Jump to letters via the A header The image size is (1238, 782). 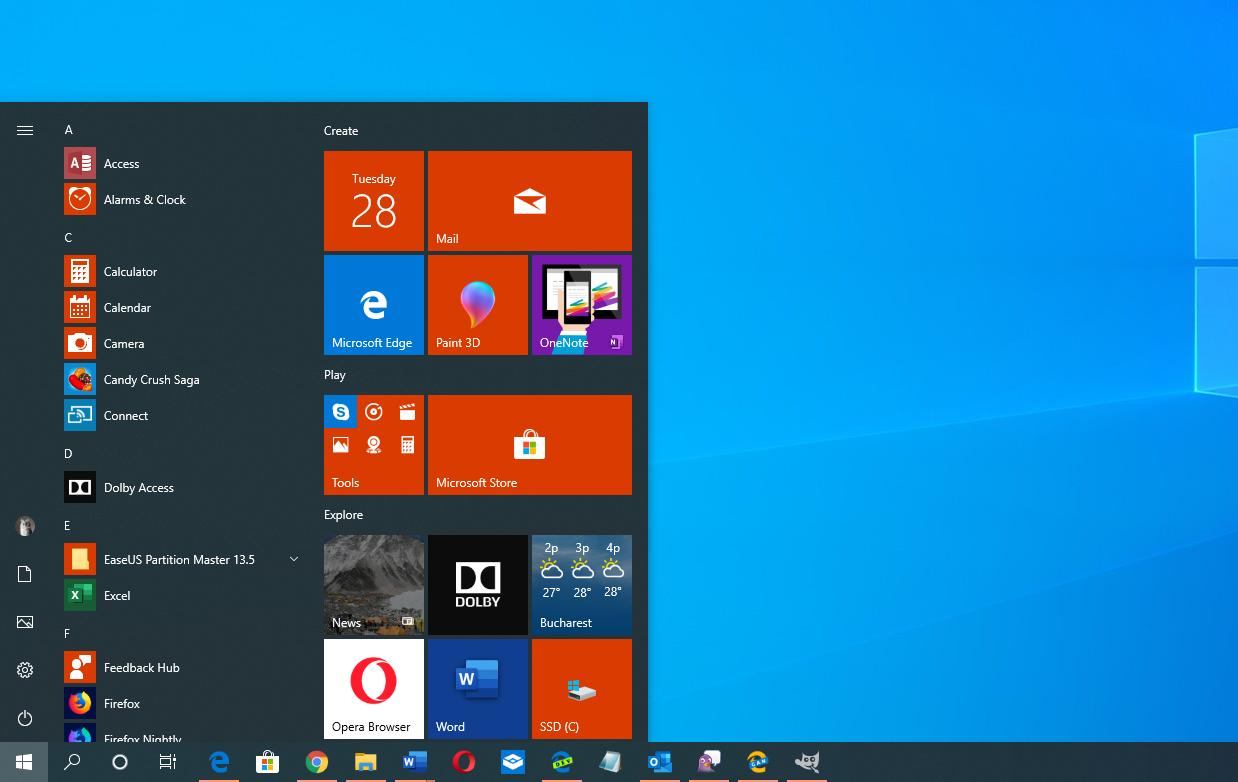tap(69, 130)
